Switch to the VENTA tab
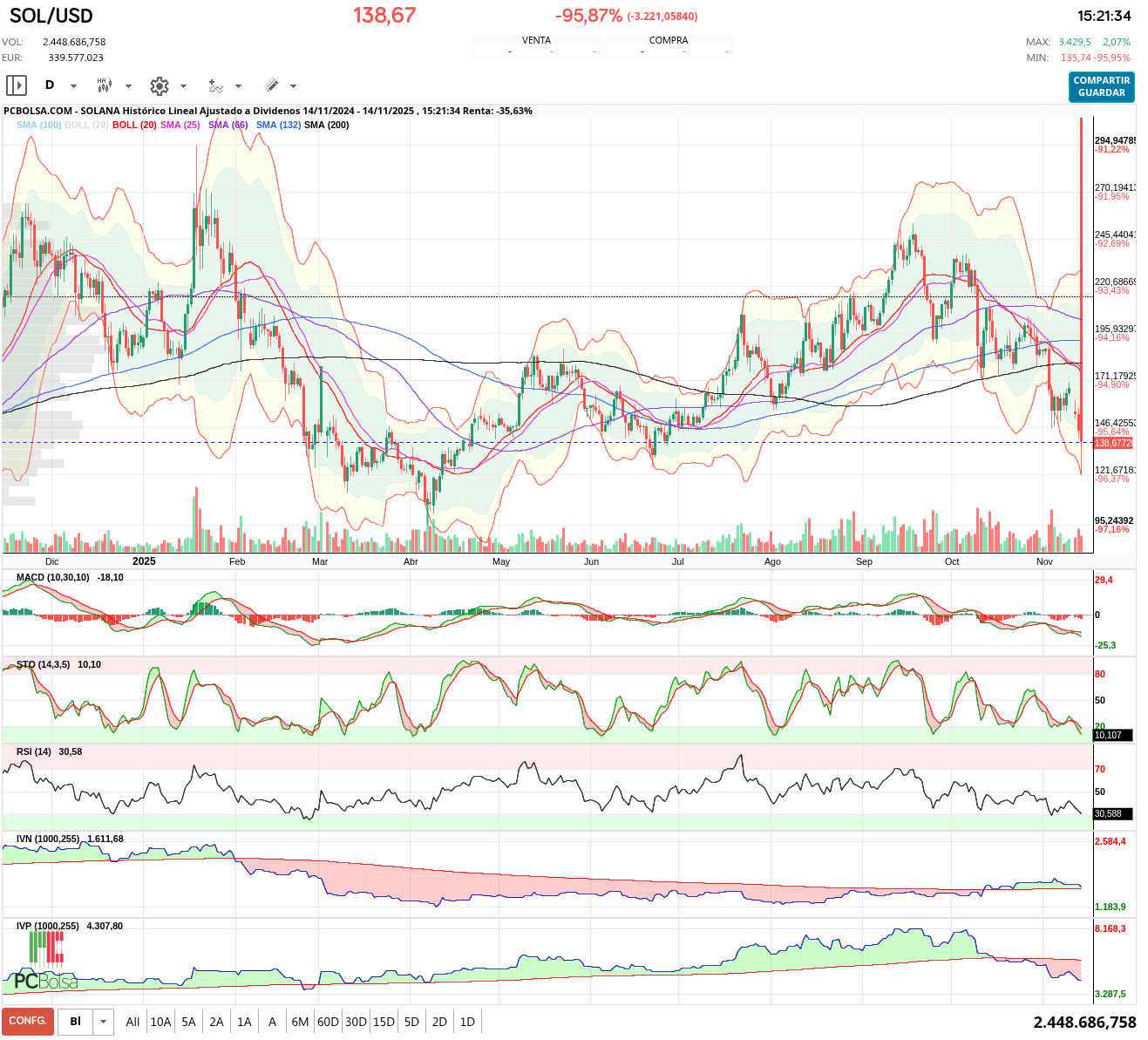Viewport: 1148px width, 1040px height. coord(536,39)
